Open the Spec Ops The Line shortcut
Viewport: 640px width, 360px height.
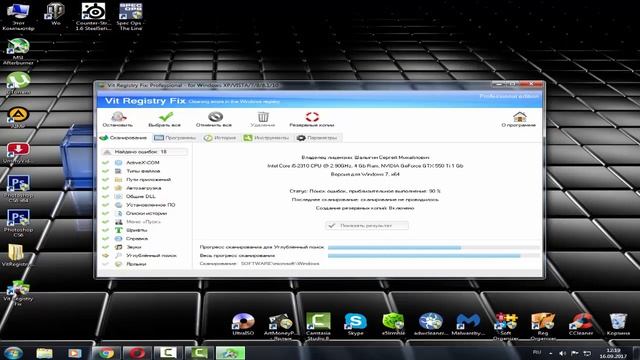point(131,16)
